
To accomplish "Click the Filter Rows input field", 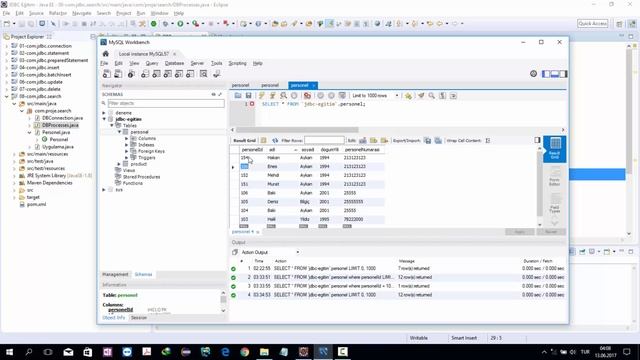I will coord(324,140).
